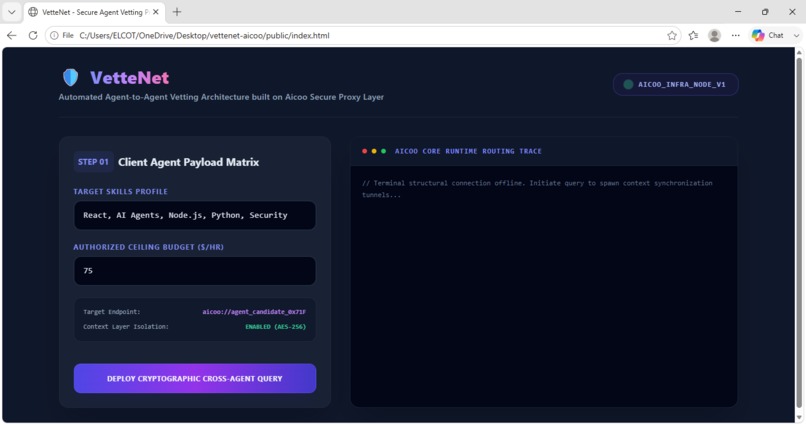Click the VetteNet shield logo icon

[70, 78]
